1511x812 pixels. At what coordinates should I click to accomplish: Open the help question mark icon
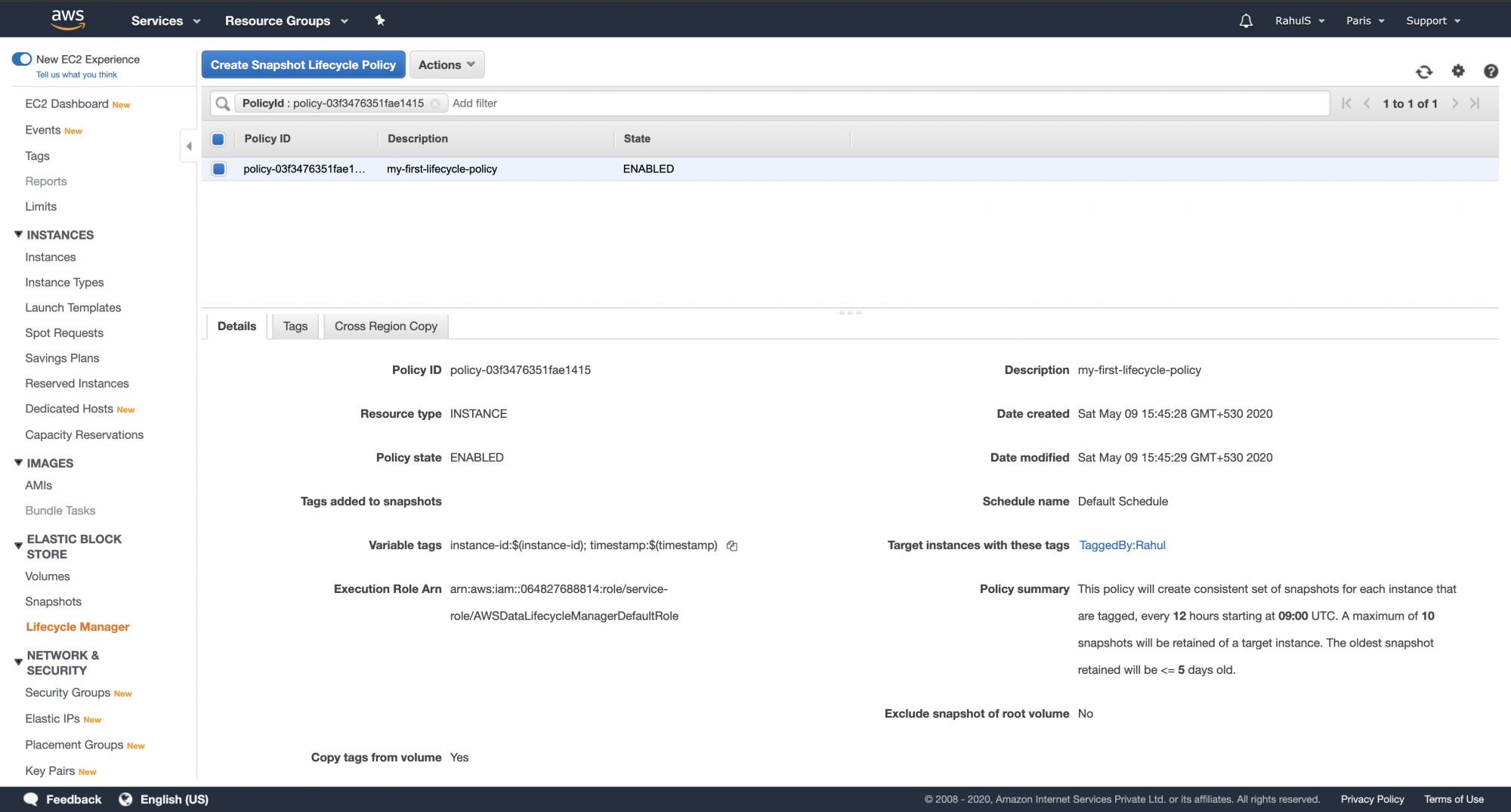tap(1491, 72)
